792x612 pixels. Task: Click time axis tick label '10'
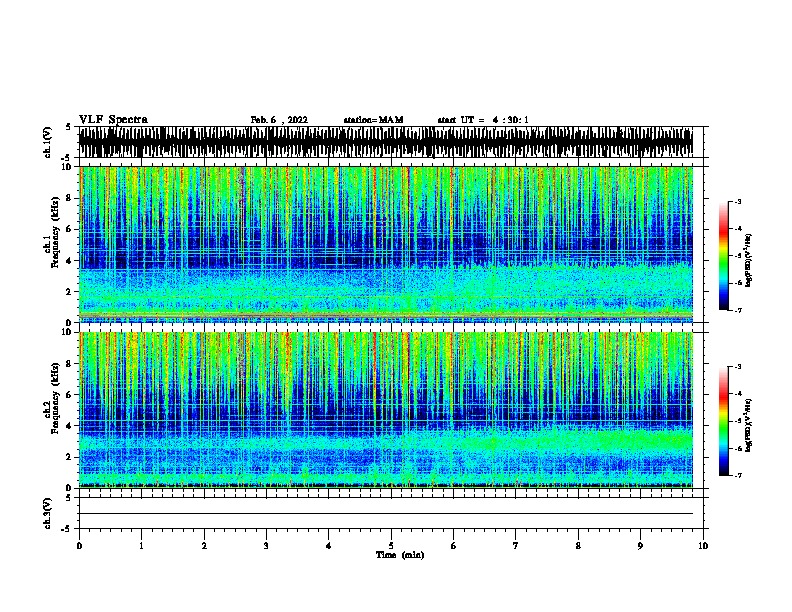tap(703, 546)
